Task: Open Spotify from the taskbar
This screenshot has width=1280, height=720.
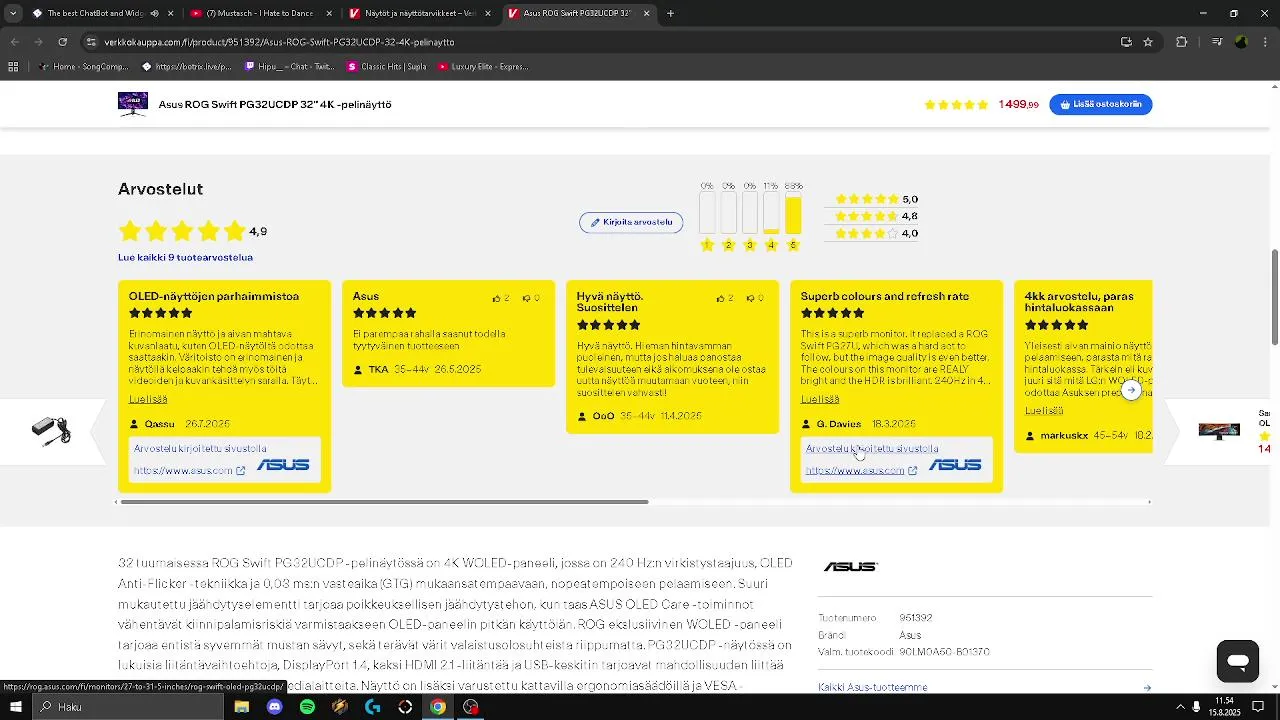Action: coord(307,707)
